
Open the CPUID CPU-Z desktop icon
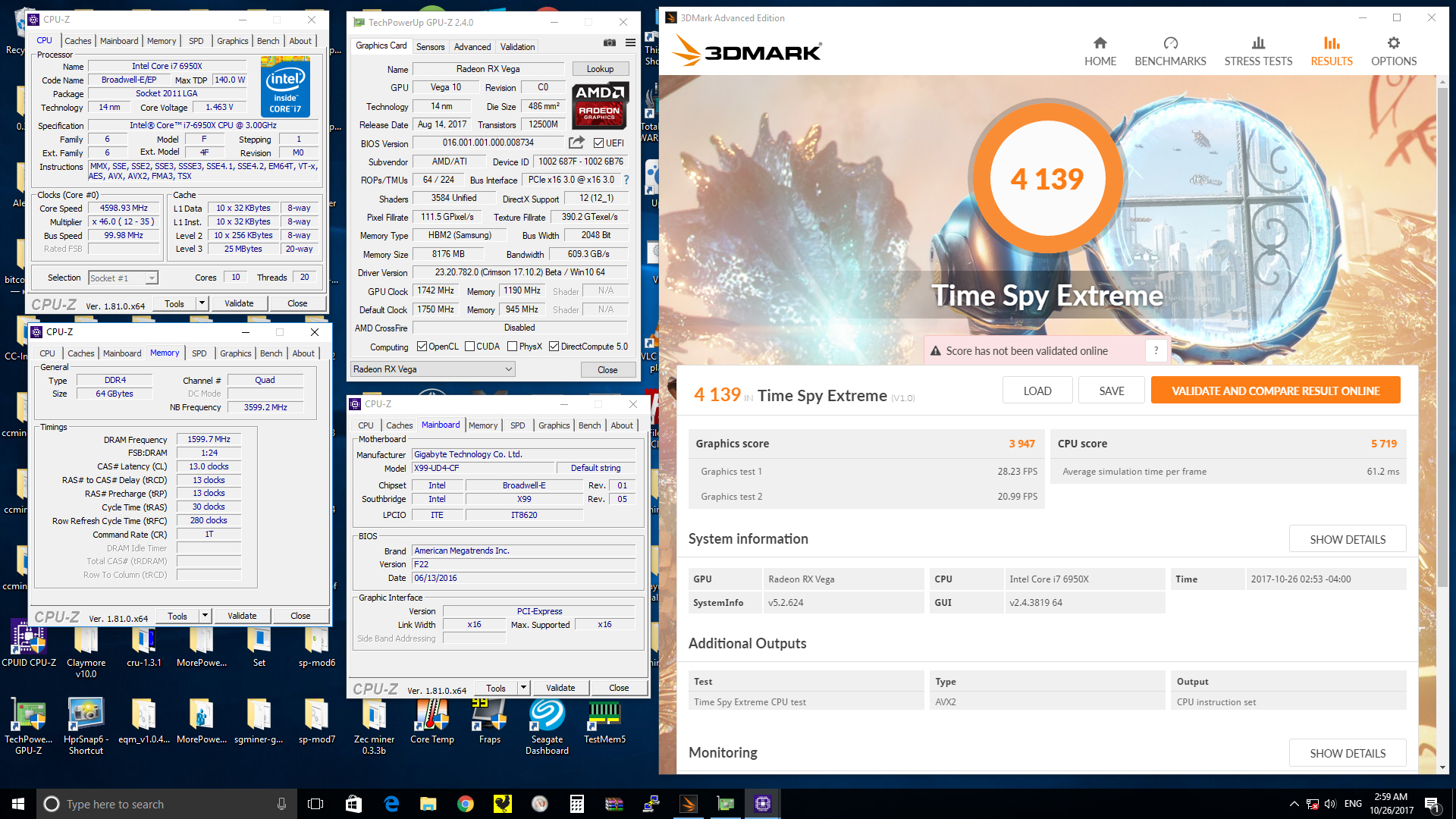(x=29, y=644)
